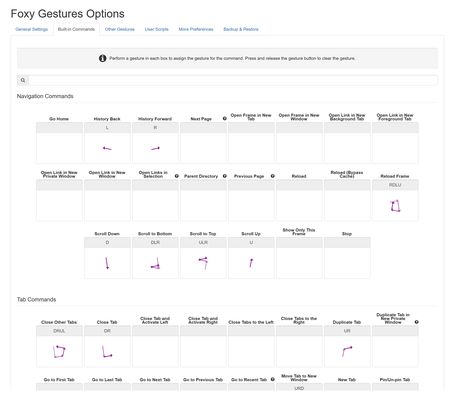Switch to the Other Gestures tab

click(120, 29)
